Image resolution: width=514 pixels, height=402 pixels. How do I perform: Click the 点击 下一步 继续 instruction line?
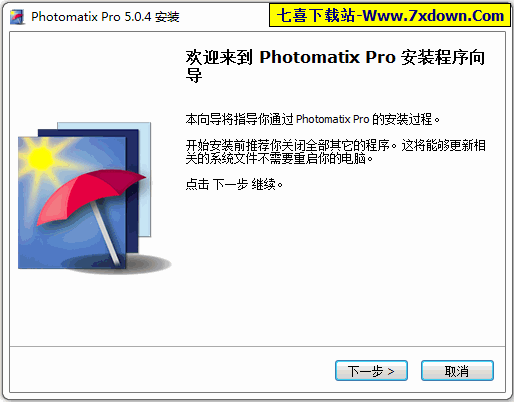(234, 184)
